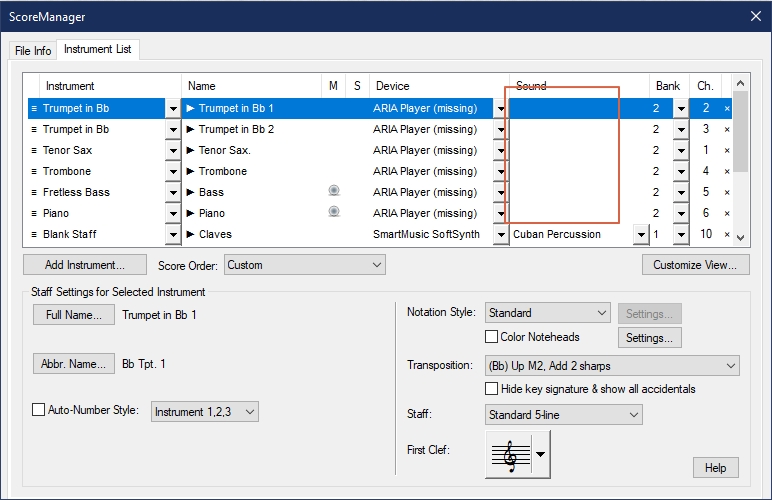Delete the Trombone instrument with its x
772x500 pixels.
coord(727,171)
